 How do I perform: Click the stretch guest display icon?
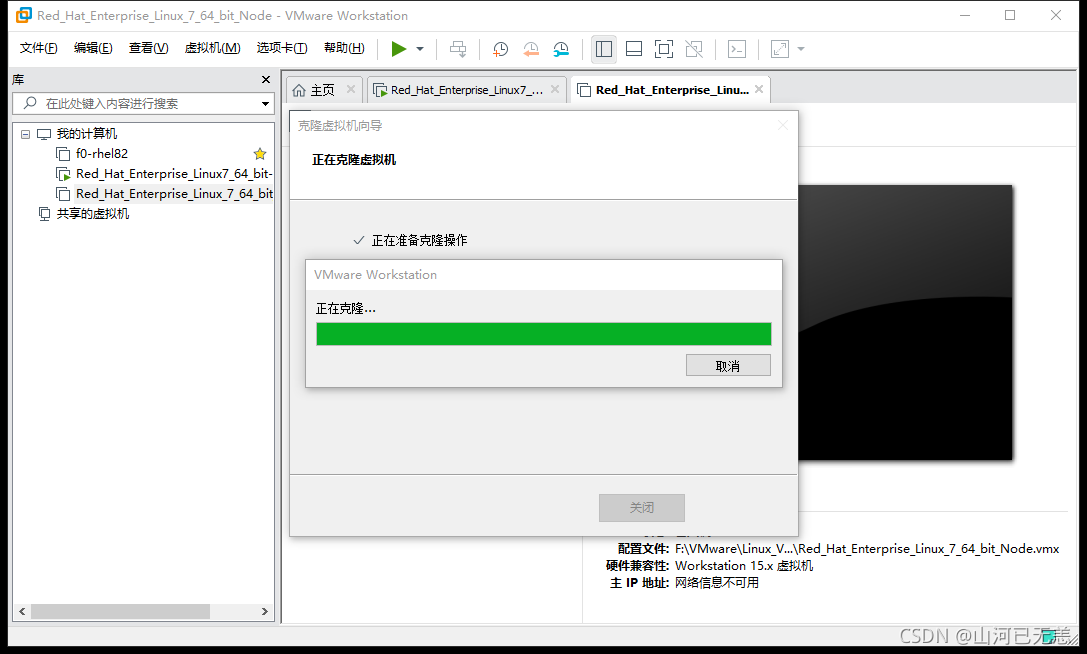(780, 49)
